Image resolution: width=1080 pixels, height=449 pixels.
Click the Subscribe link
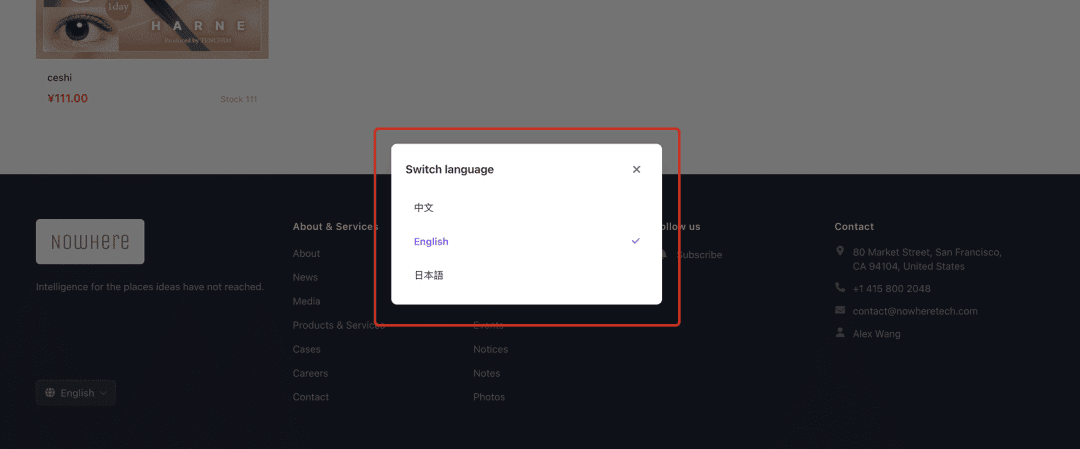click(699, 255)
